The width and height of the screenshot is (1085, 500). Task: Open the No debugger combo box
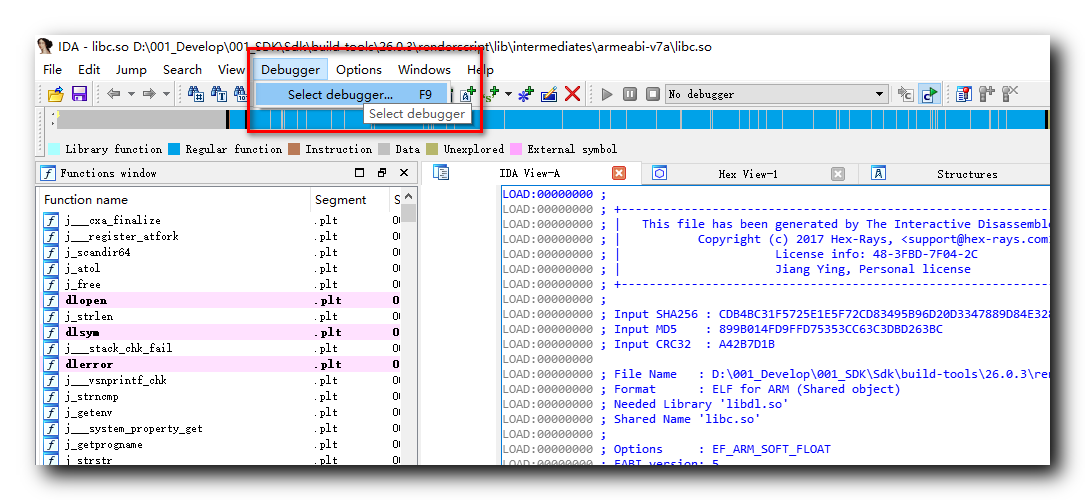click(x=777, y=94)
